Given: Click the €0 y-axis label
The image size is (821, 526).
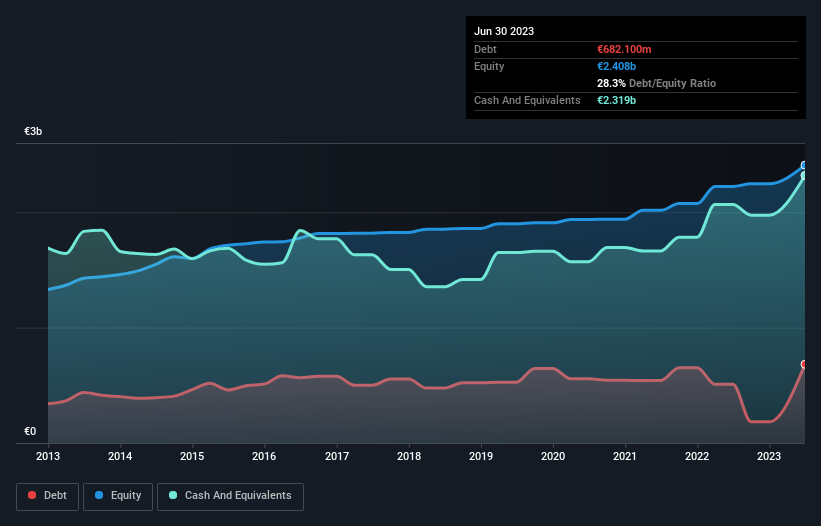Looking at the screenshot, I should click(x=30, y=431).
